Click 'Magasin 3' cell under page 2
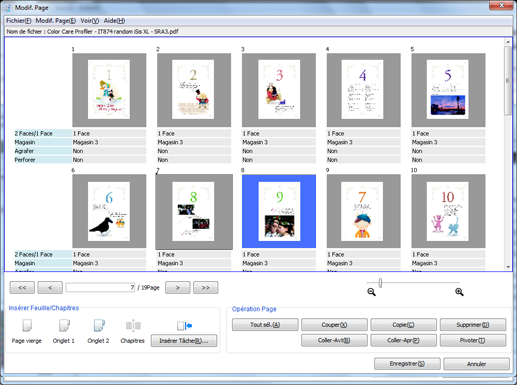The width and height of the screenshot is (517, 385). pyautogui.click(x=194, y=142)
